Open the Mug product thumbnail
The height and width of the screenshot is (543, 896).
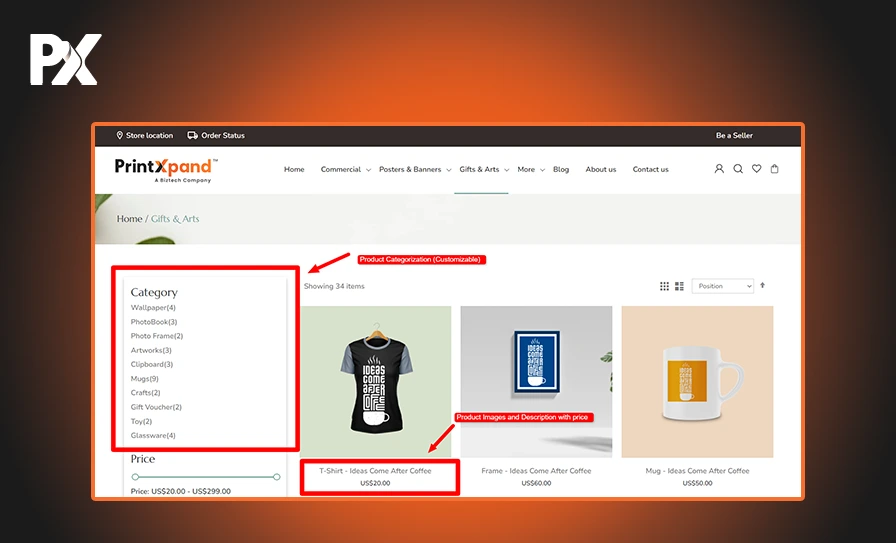697,381
